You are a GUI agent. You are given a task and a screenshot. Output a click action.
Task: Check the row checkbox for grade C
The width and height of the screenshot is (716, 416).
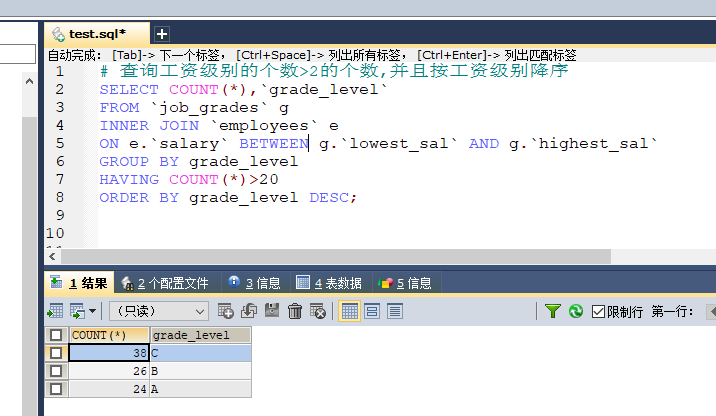coord(56,353)
